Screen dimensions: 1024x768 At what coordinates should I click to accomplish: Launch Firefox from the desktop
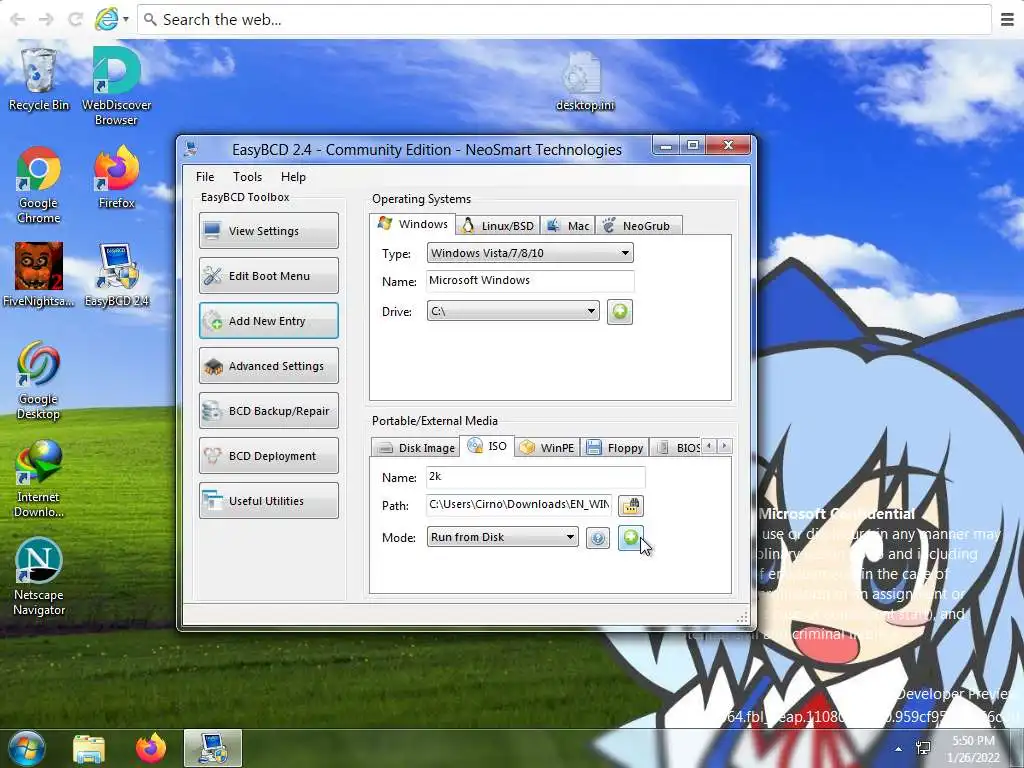click(116, 178)
